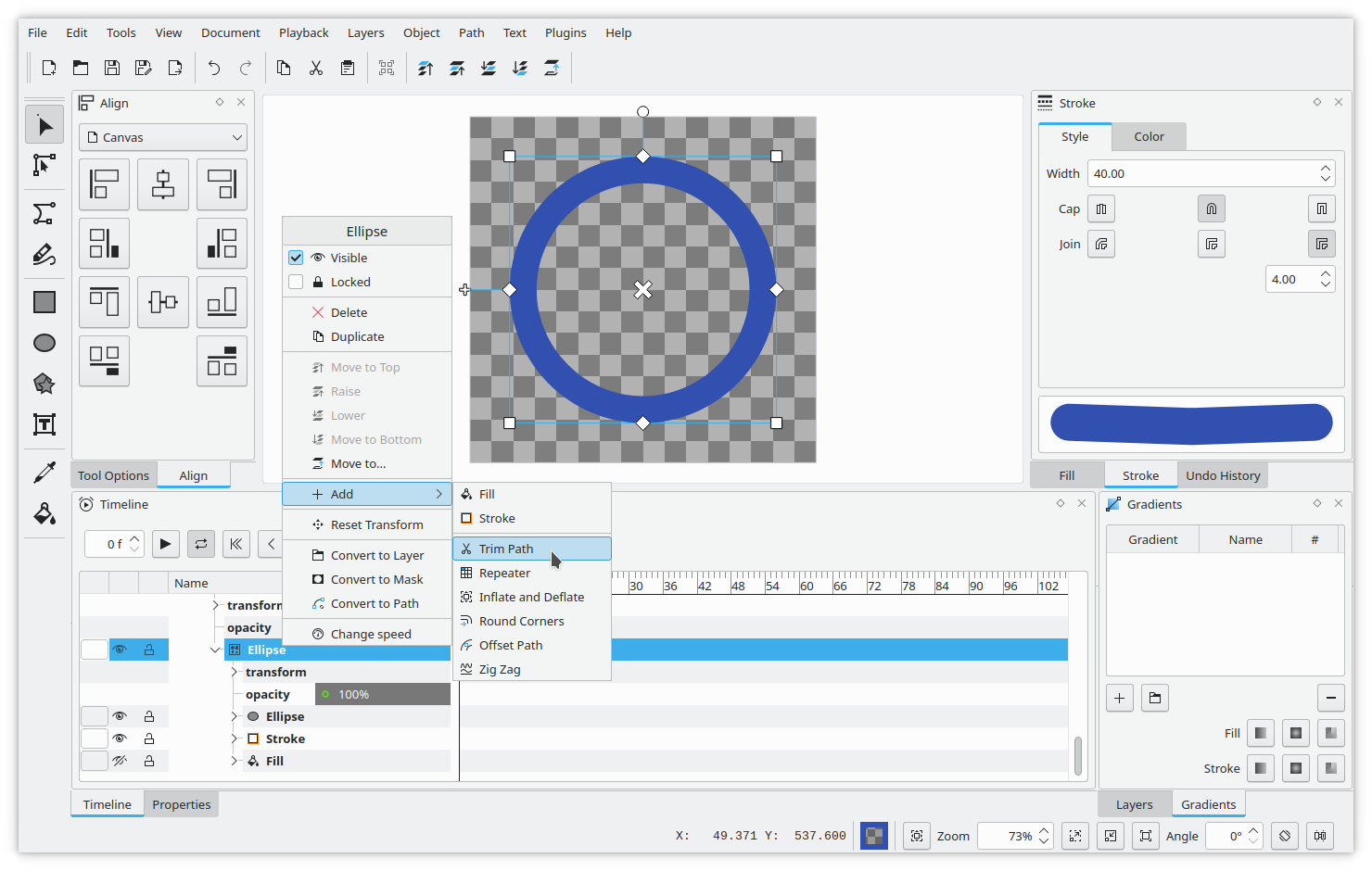Click timeline ruler mark 60

coord(807,586)
